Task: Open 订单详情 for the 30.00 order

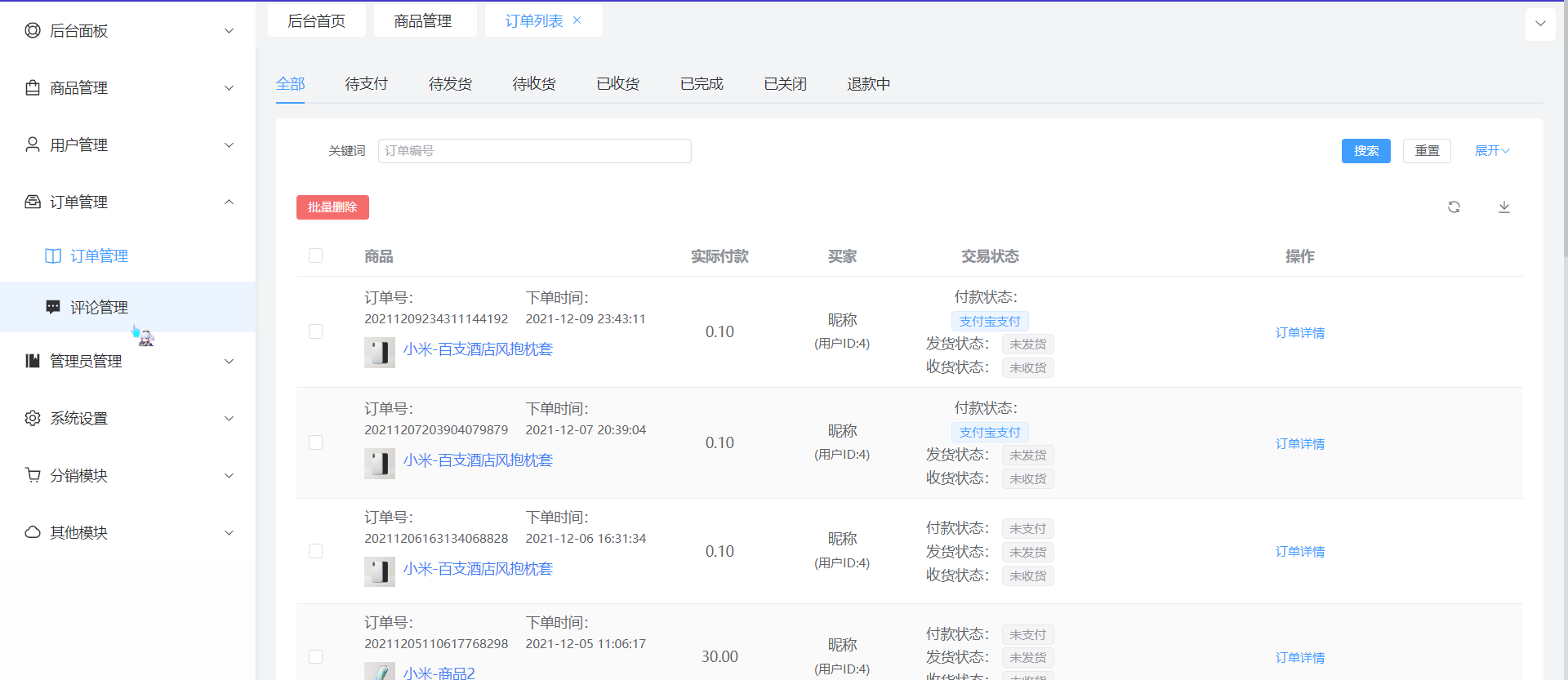Action: (x=1300, y=658)
